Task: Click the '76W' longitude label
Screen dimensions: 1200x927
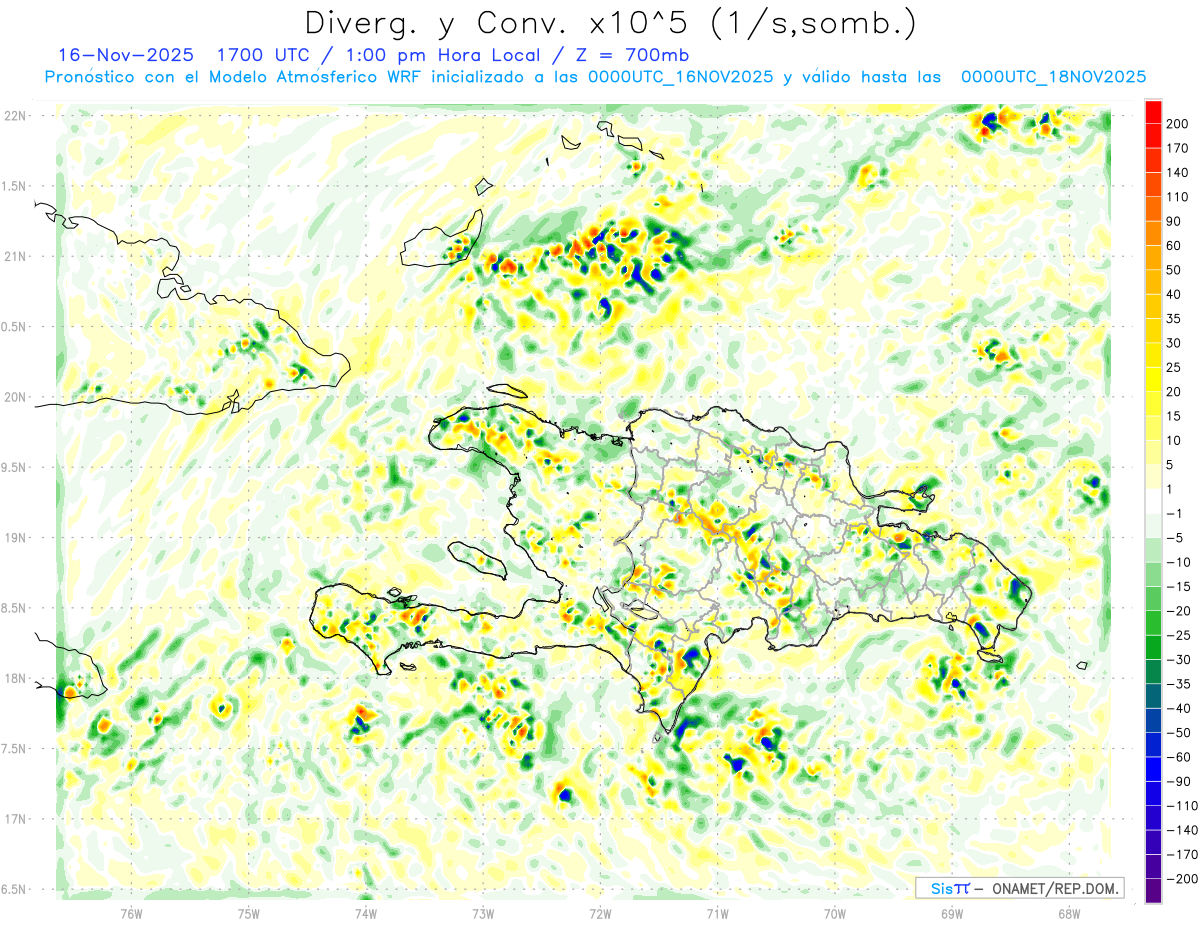Action: click(131, 913)
